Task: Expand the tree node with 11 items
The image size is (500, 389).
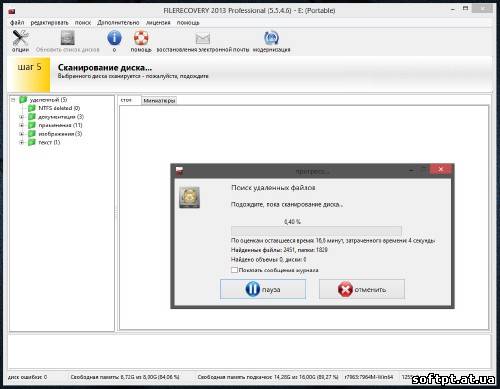Action: tap(22, 125)
